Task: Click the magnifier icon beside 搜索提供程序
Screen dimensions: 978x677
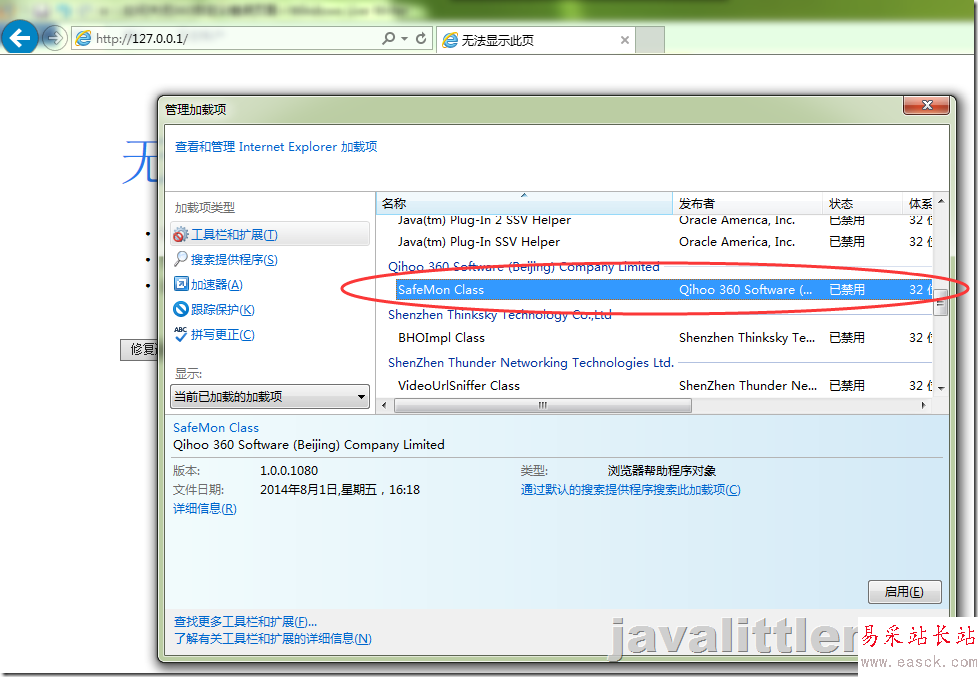Action: [180, 259]
